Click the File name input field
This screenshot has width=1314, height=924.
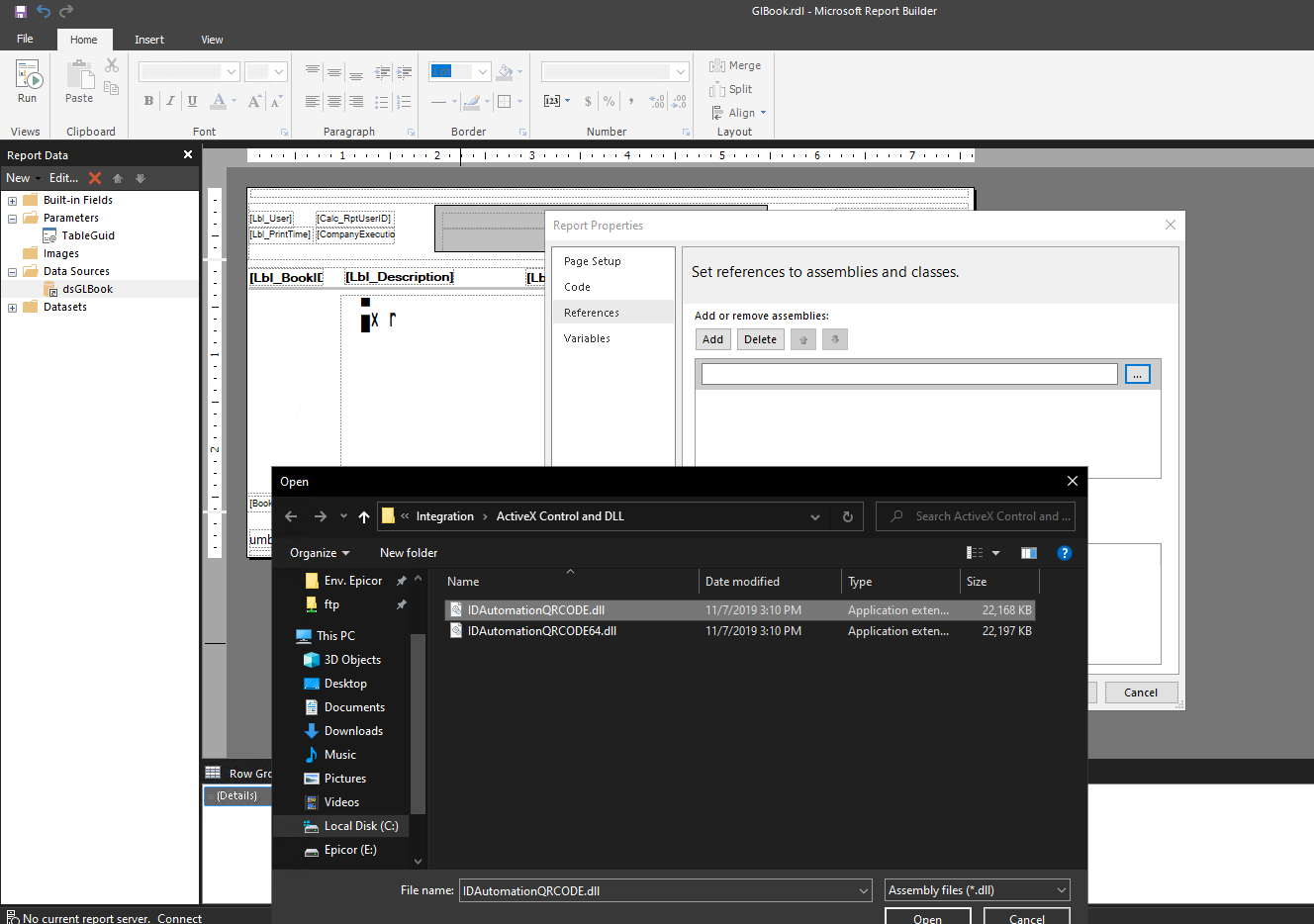pos(658,890)
